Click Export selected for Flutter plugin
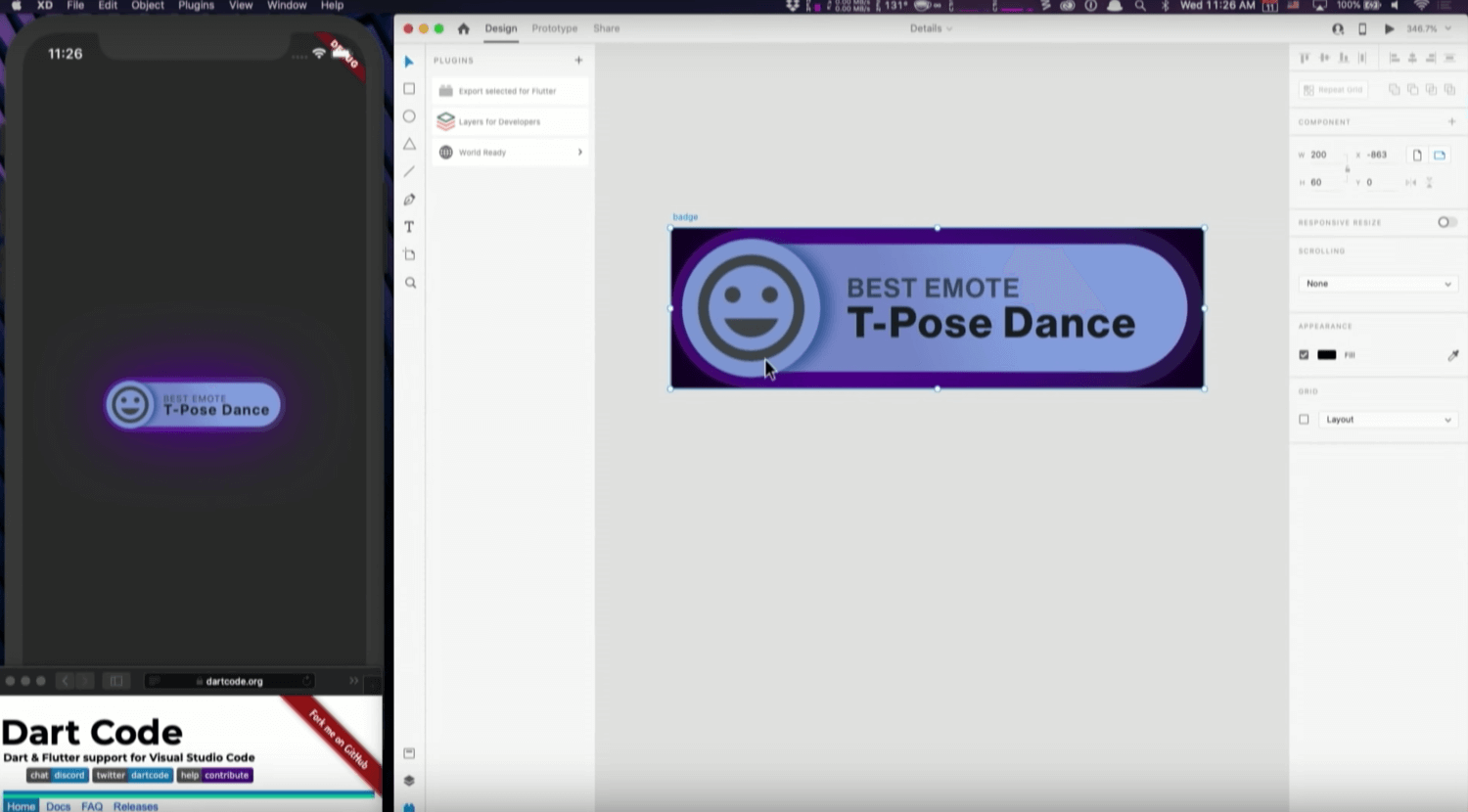Screen dimensions: 1468x812 507,91
